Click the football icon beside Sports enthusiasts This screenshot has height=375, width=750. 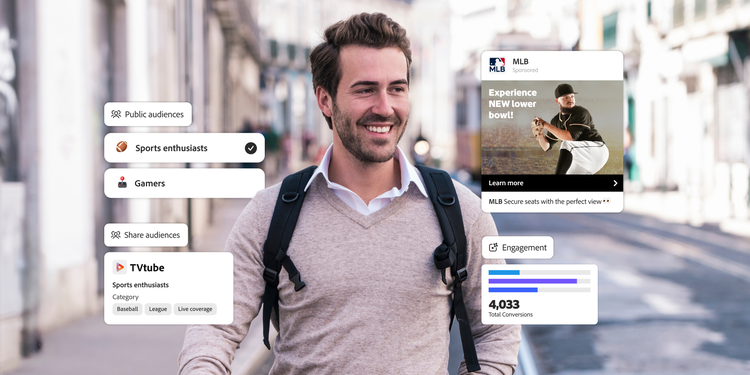[x=121, y=147]
